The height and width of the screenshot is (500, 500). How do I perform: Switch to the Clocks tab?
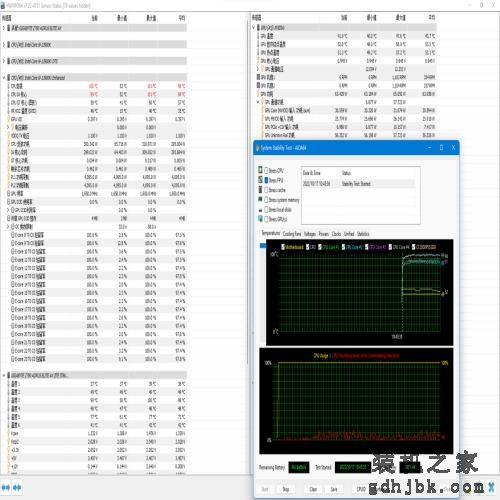(336, 234)
